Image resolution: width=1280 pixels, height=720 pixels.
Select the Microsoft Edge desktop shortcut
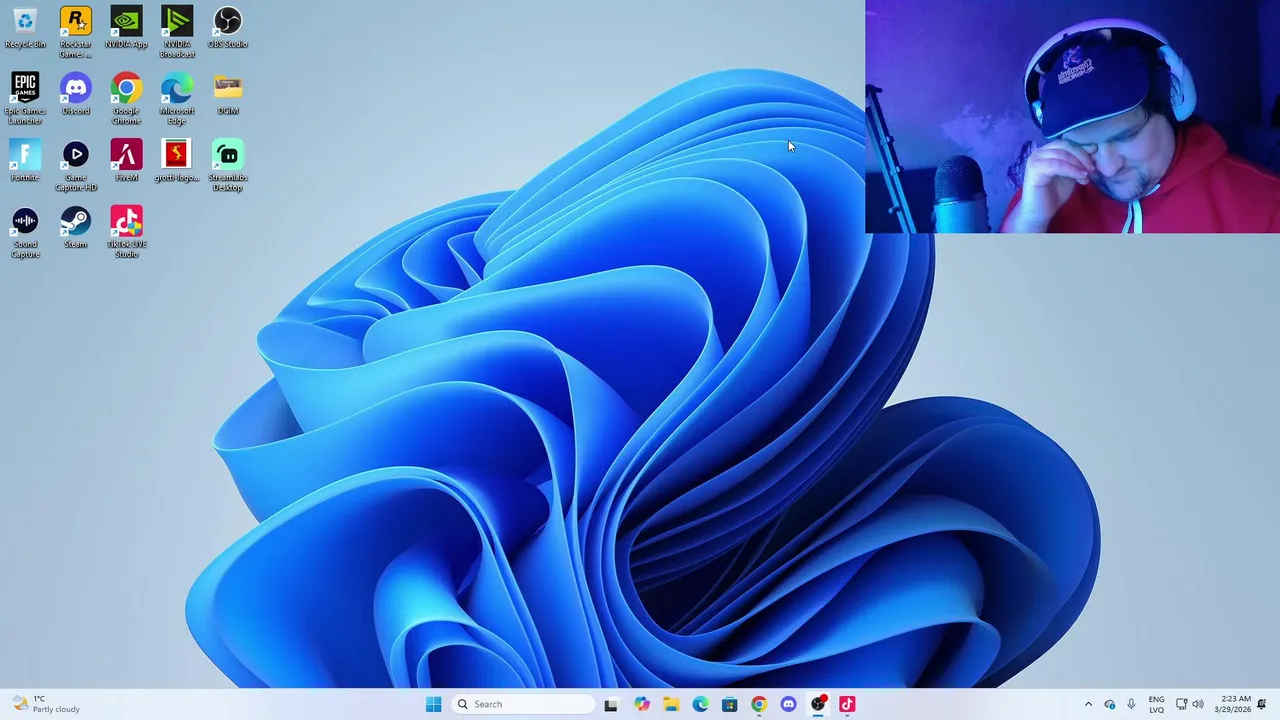coord(177,98)
